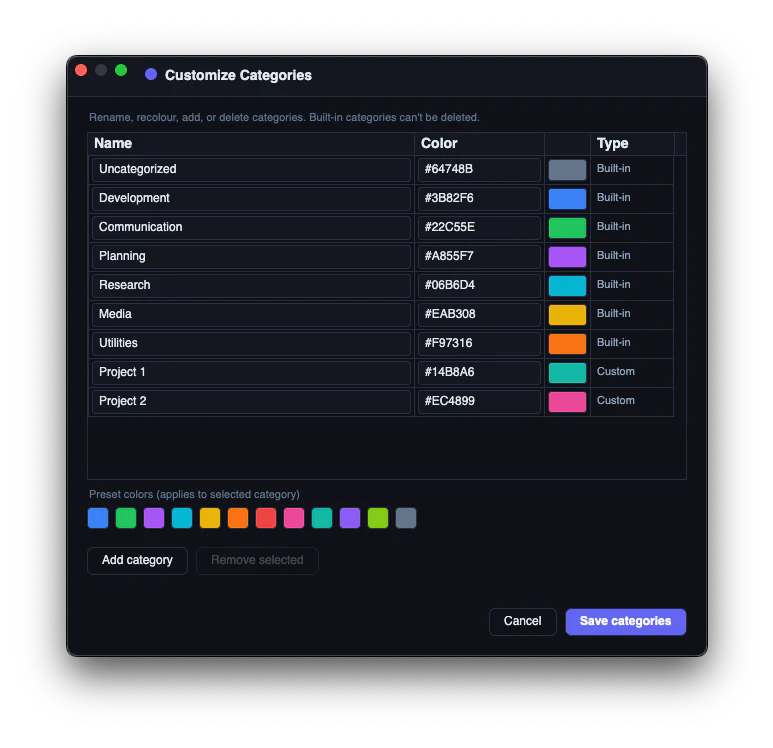Click the Media name field
773x748 pixels.
[x=251, y=315]
